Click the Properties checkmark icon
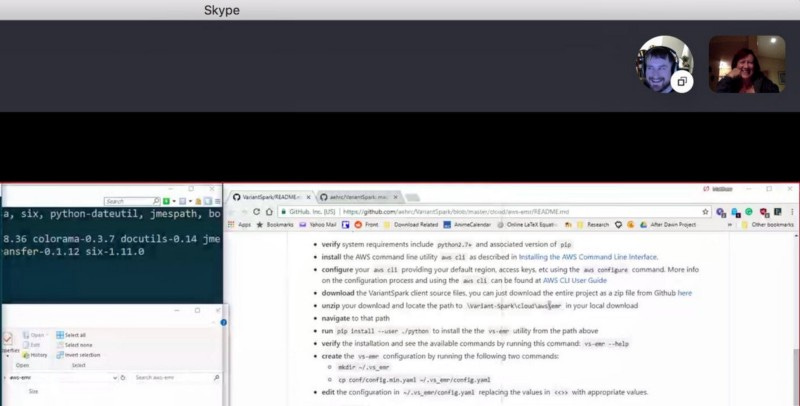The width and height of the screenshot is (800, 406). point(7,339)
